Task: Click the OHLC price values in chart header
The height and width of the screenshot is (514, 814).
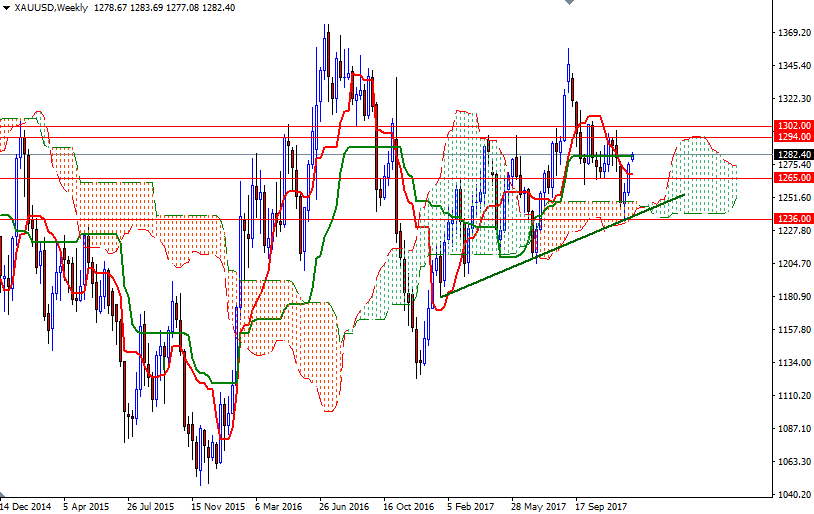Action: [163, 8]
